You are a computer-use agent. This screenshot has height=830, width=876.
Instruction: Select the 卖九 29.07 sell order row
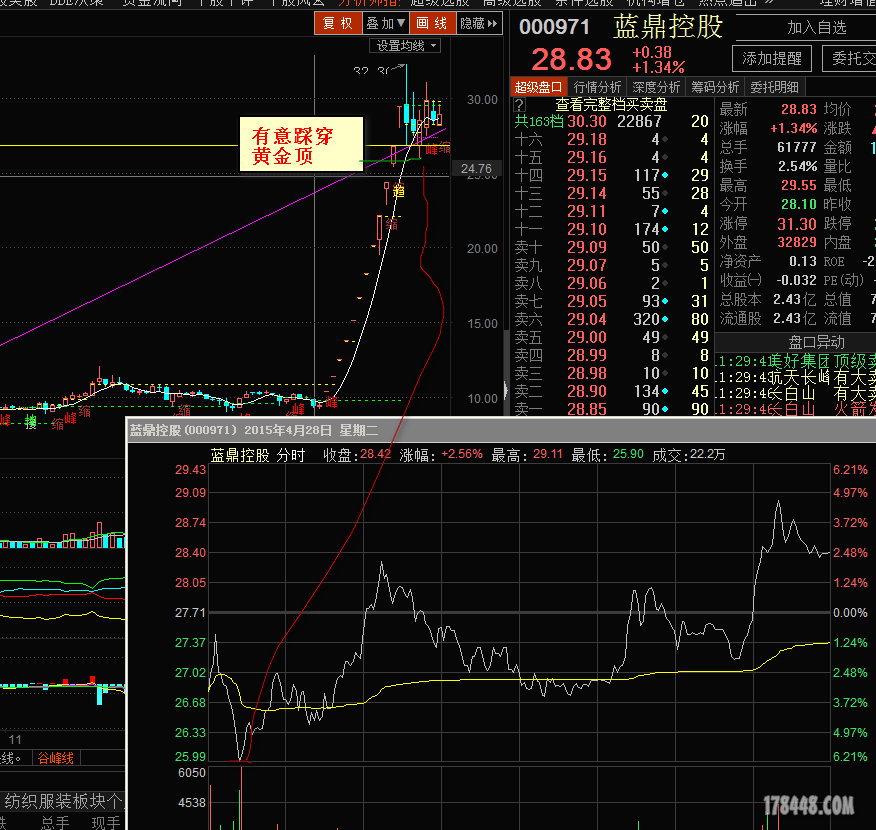[x=612, y=265]
